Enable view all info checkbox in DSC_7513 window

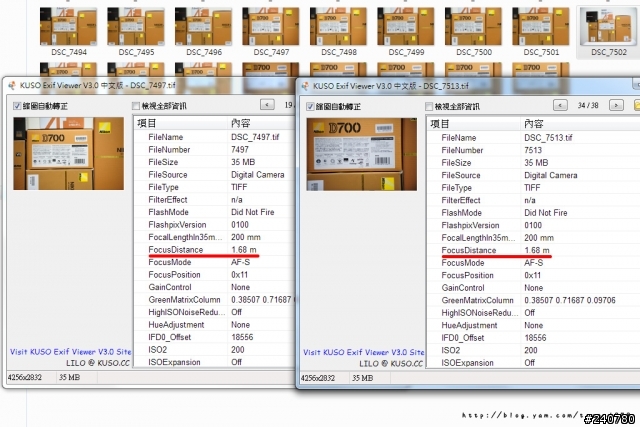coord(429,107)
